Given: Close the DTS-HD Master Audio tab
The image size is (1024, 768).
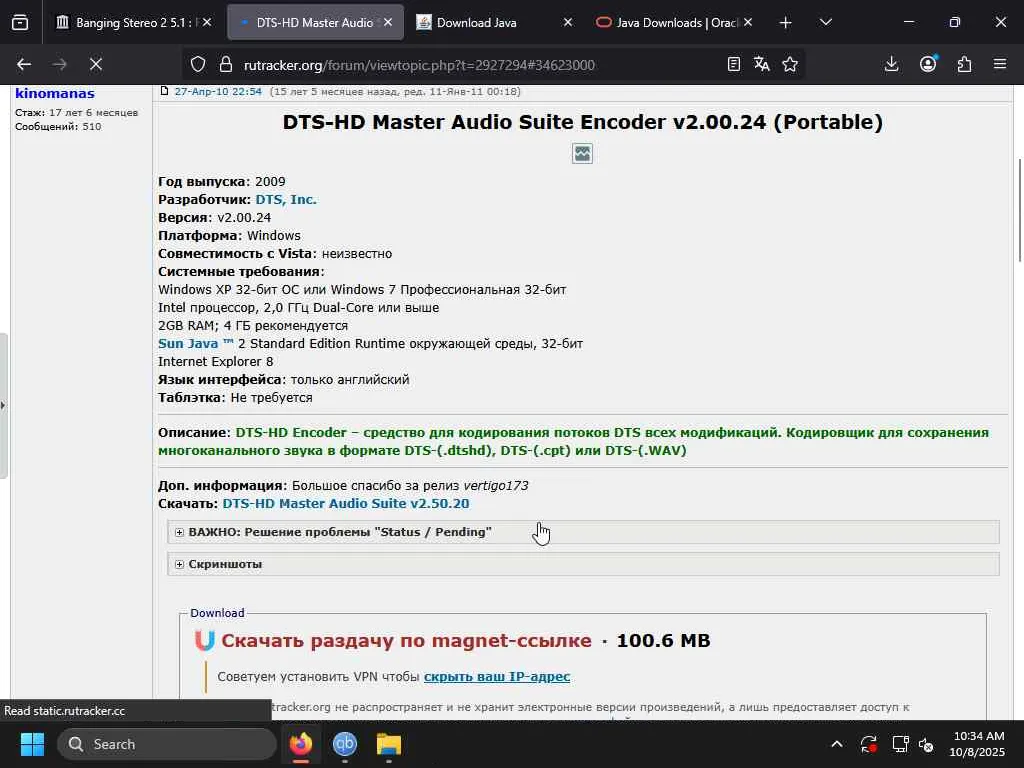Looking at the screenshot, I should [x=388, y=22].
